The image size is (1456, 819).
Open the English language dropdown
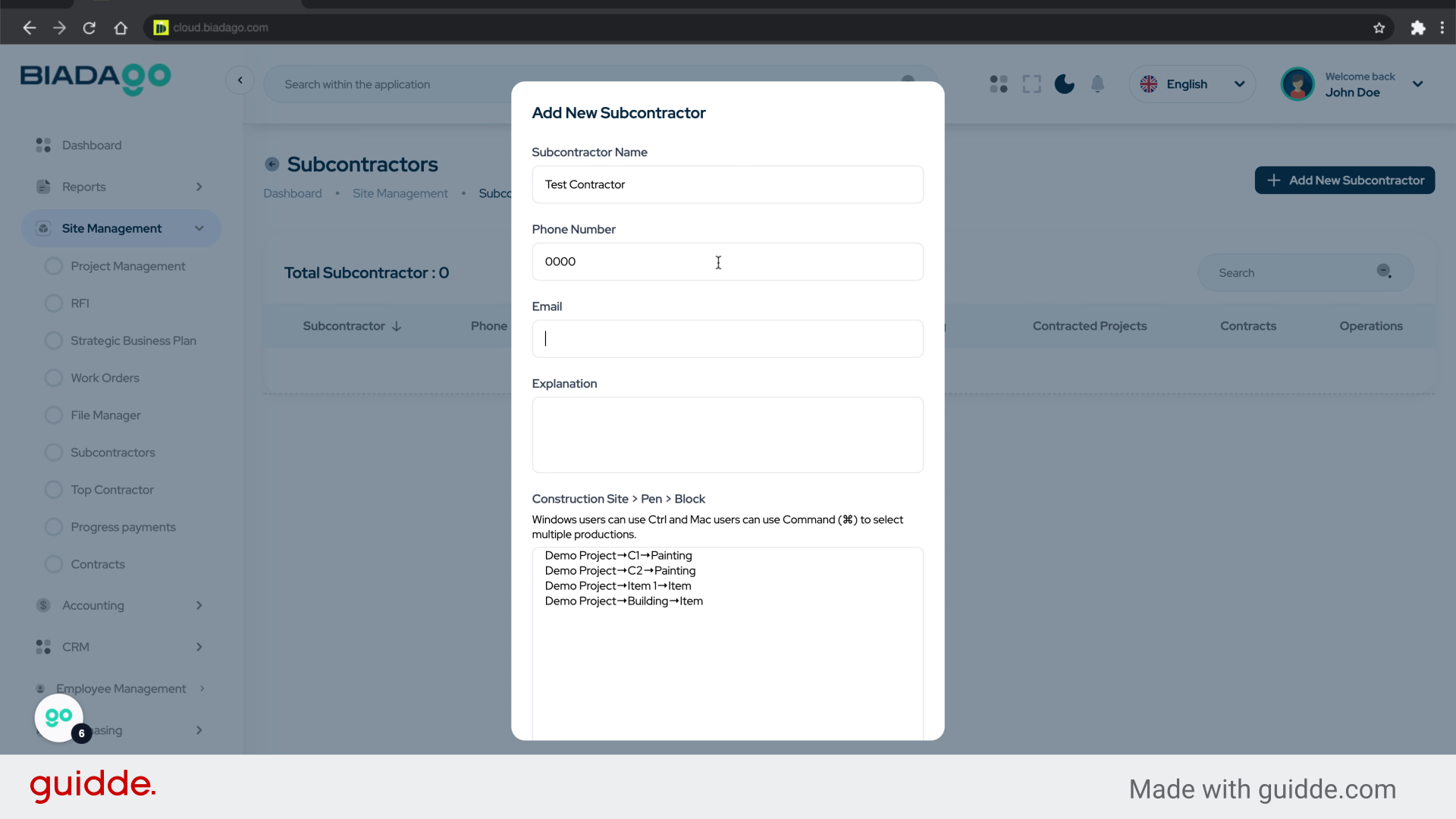[x=1193, y=83]
